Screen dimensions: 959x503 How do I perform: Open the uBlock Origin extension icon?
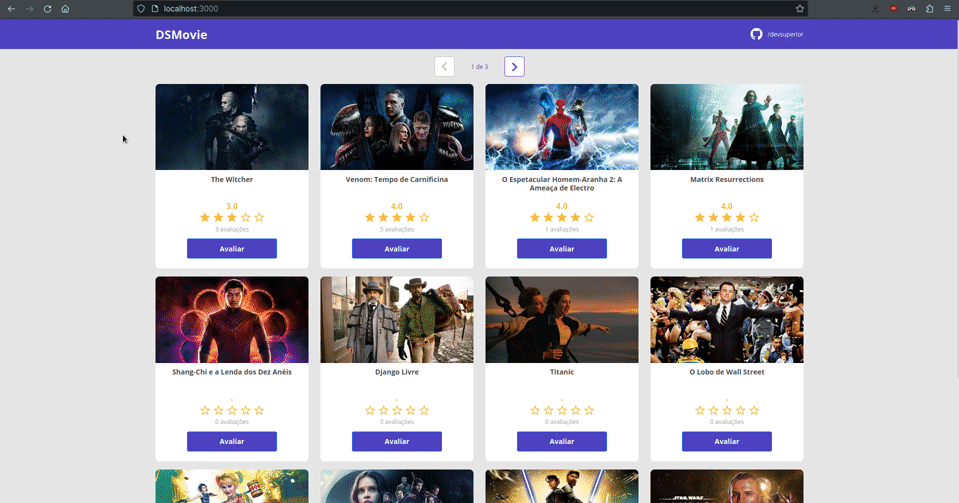[x=894, y=9]
